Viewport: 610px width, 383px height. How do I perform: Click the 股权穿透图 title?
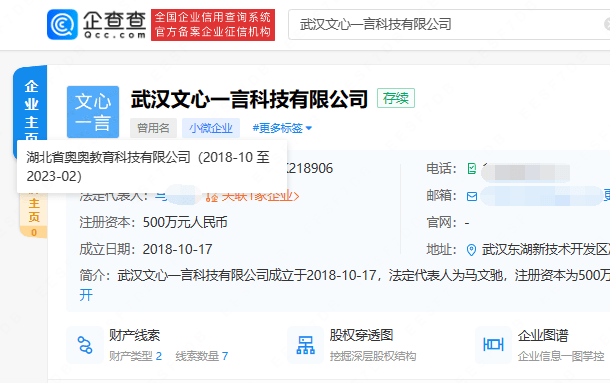point(361,335)
